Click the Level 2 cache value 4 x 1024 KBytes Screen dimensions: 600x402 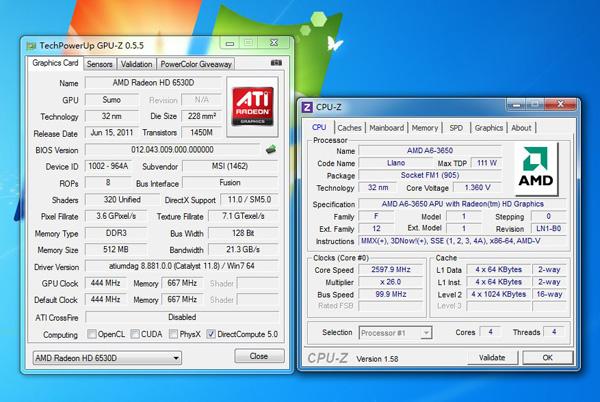(x=499, y=294)
